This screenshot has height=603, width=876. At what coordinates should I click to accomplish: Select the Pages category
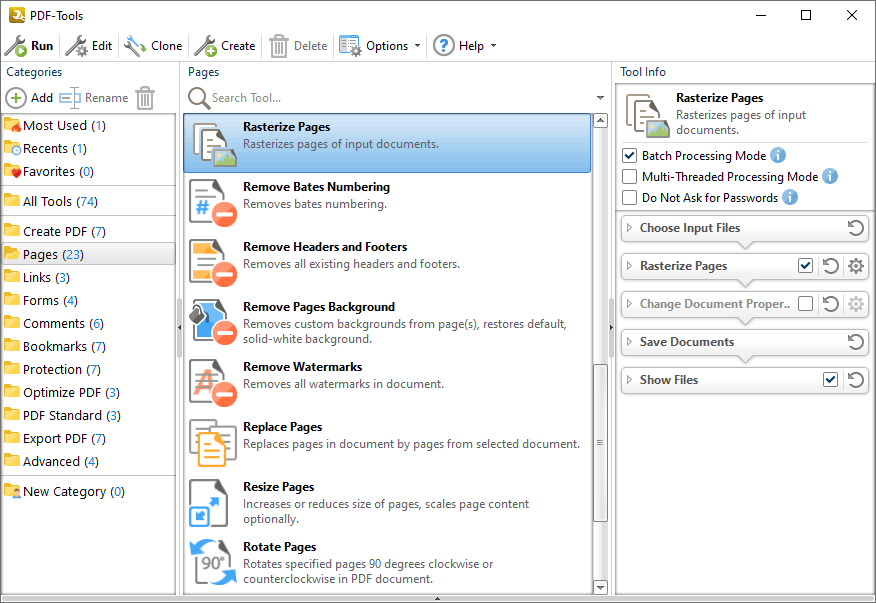(88, 254)
